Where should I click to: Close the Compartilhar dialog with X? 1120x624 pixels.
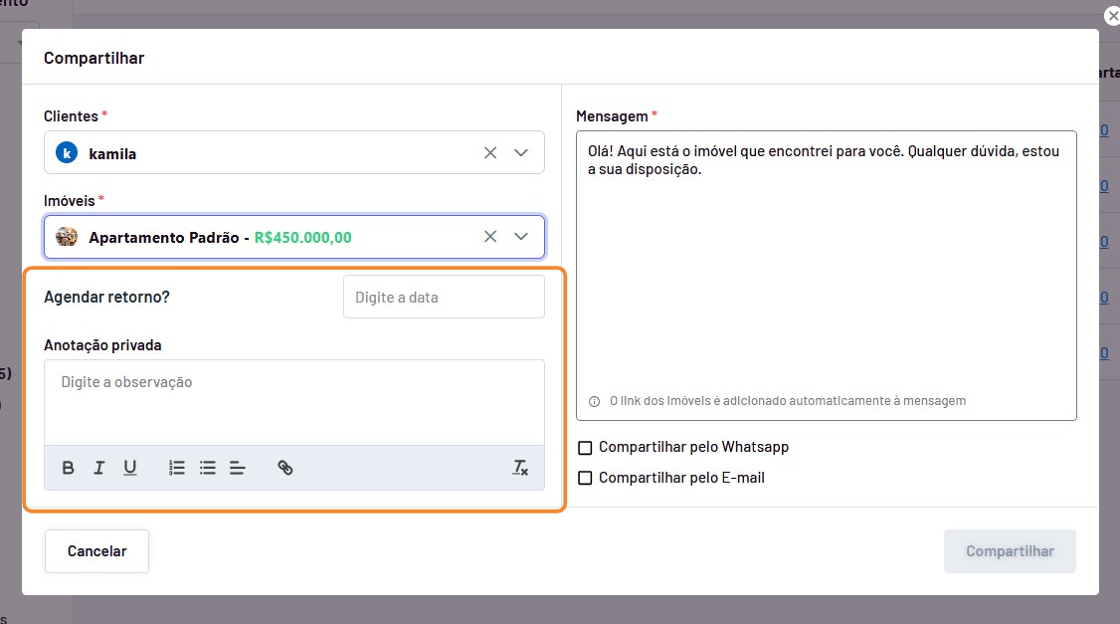point(1112,16)
